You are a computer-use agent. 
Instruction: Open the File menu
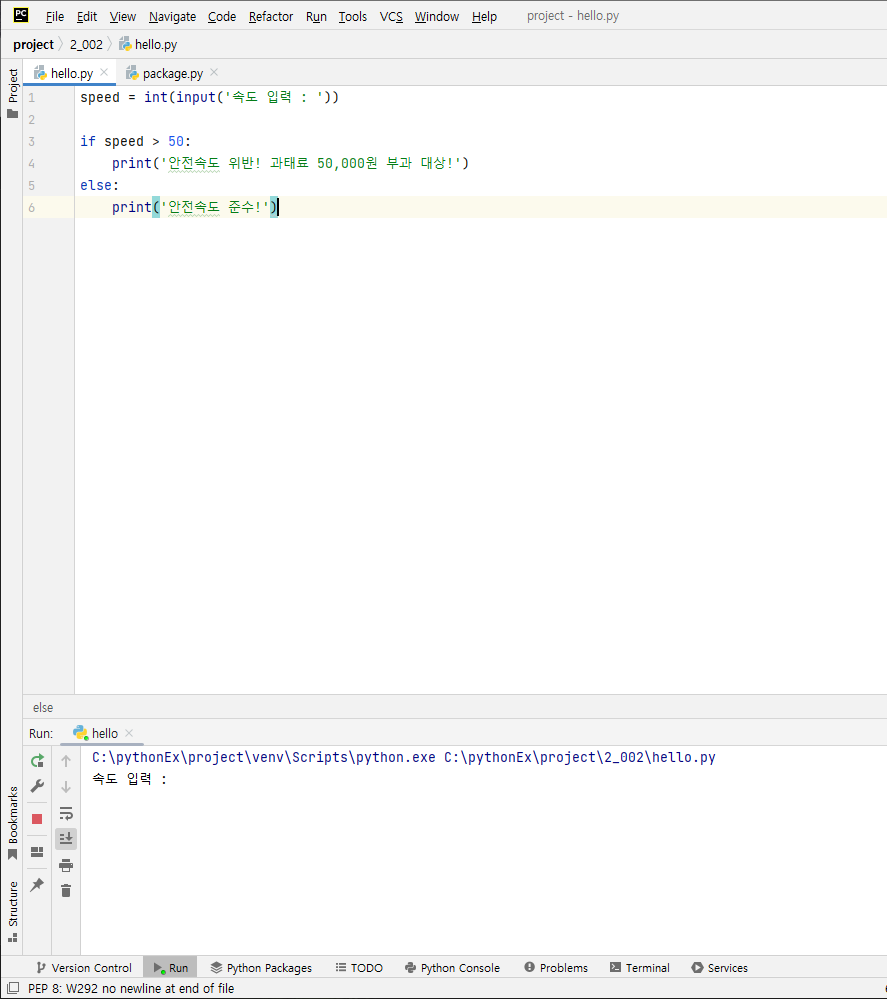pos(55,17)
